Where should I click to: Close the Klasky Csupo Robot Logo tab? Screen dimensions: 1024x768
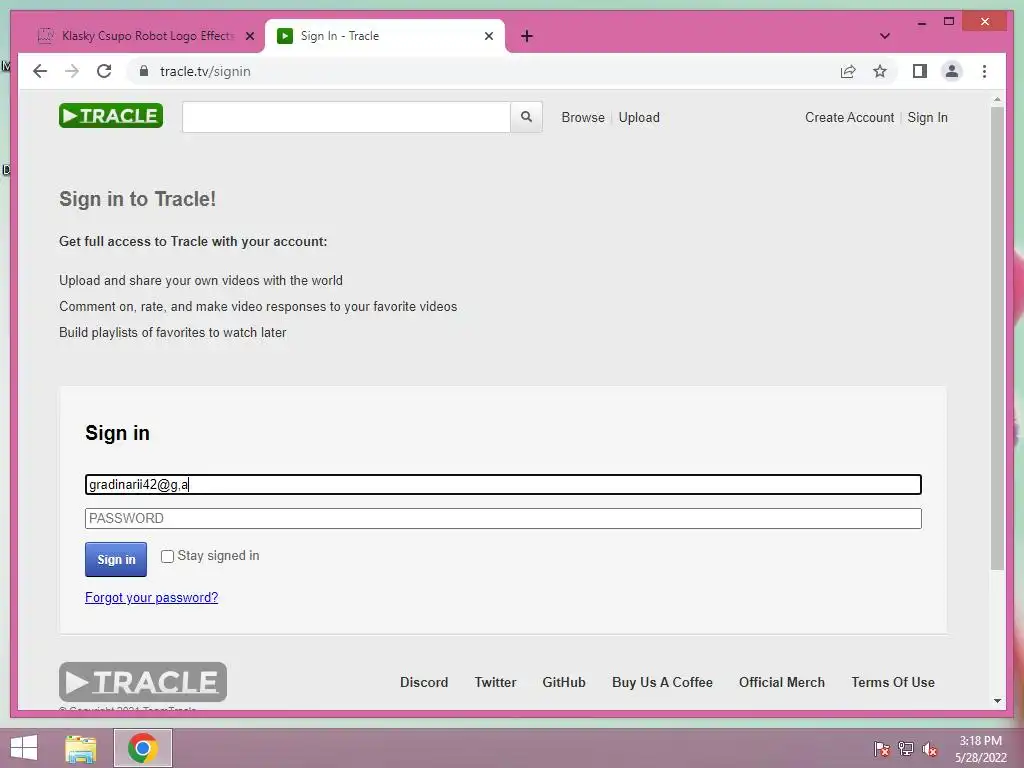(x=249, y=36)
